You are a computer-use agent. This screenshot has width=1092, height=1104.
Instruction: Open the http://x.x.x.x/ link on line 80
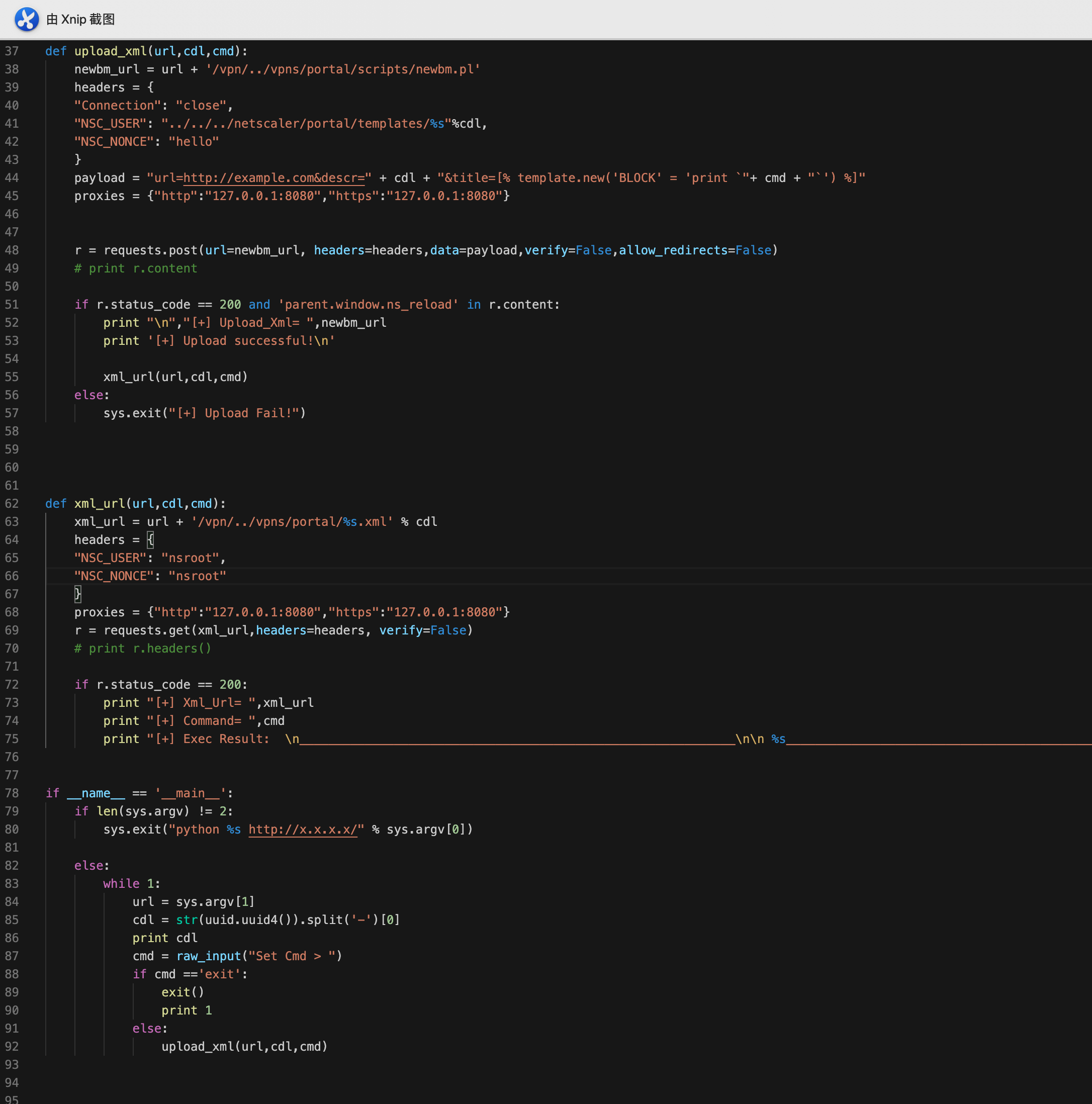[303, 829]
